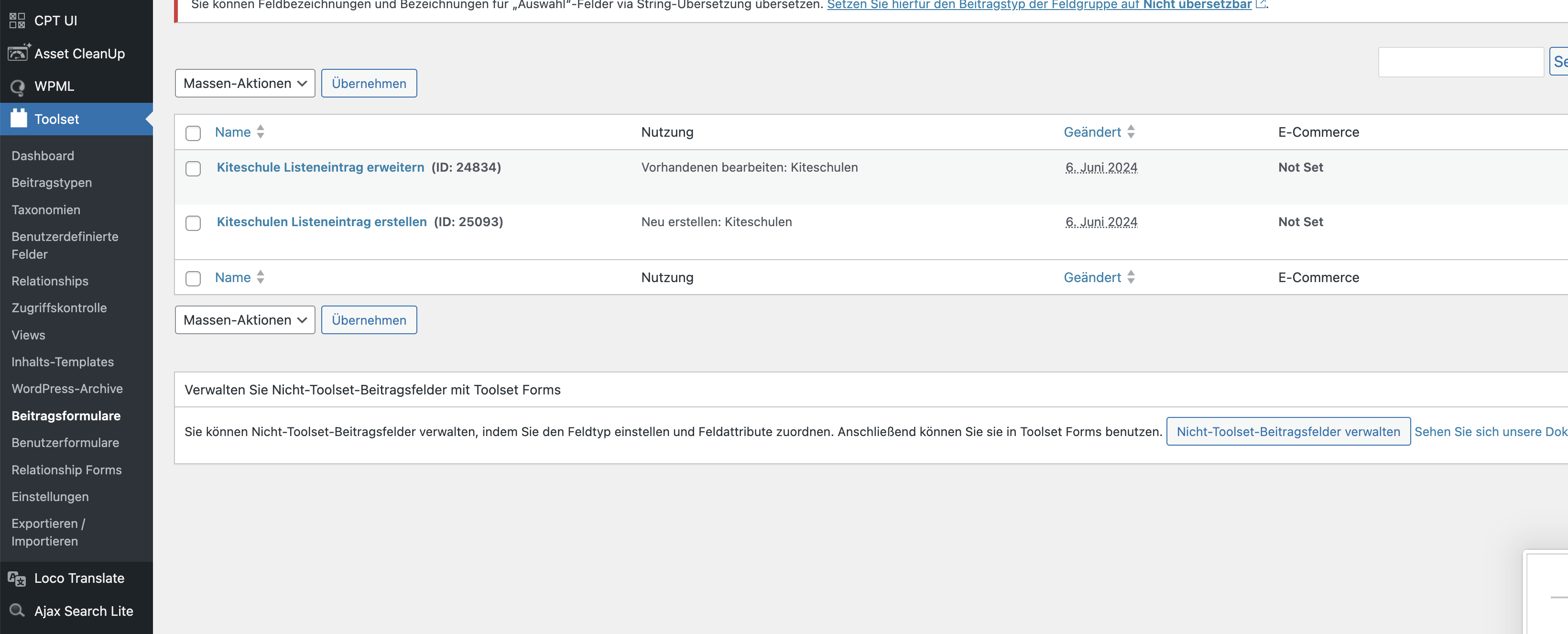The height and width of the screenshot is (634, 1568).
Task: Click sort arrows beside top Geändert header
Action: coord(1131,131)
